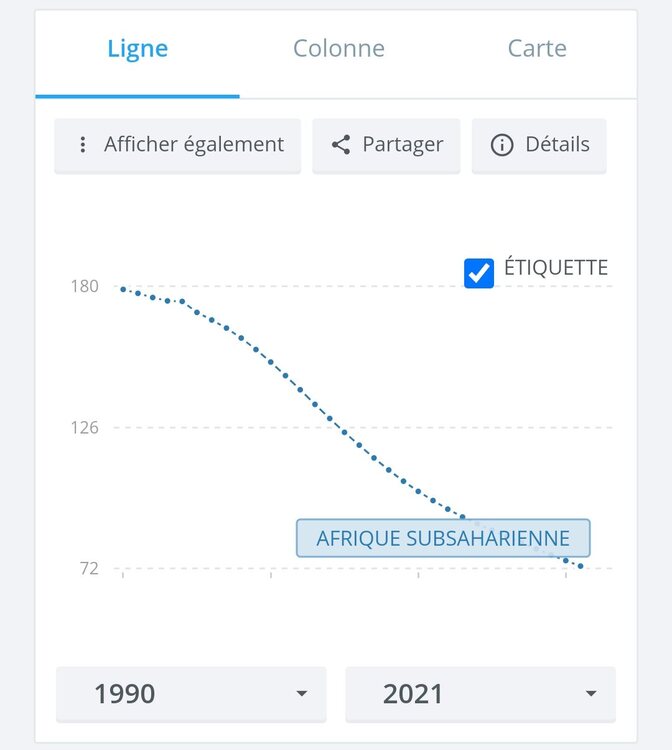672x750 pixels.
Task: Click the arrow of the 2021 selector
Action: point(590,694)
